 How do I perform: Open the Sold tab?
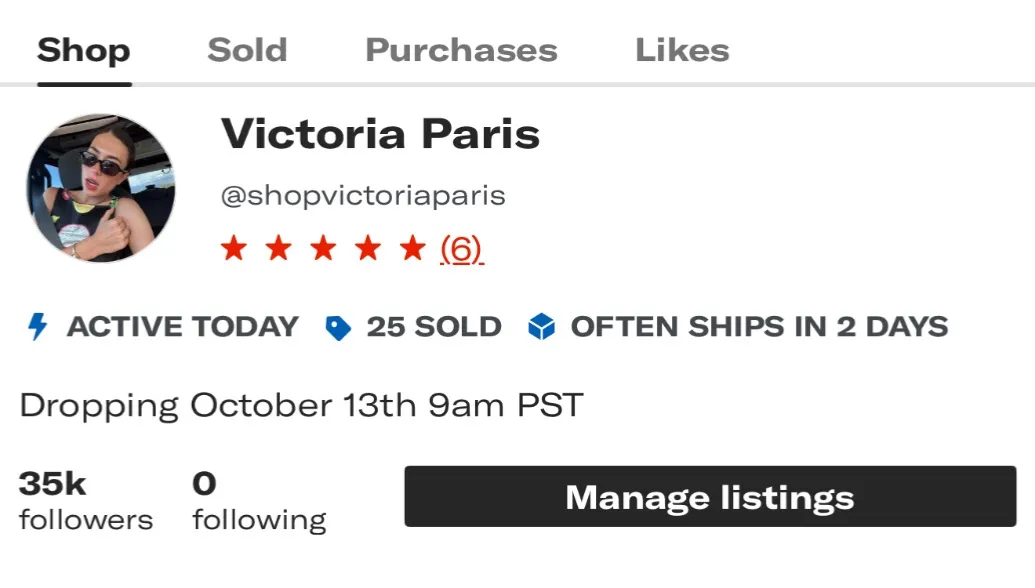[247, 50]
